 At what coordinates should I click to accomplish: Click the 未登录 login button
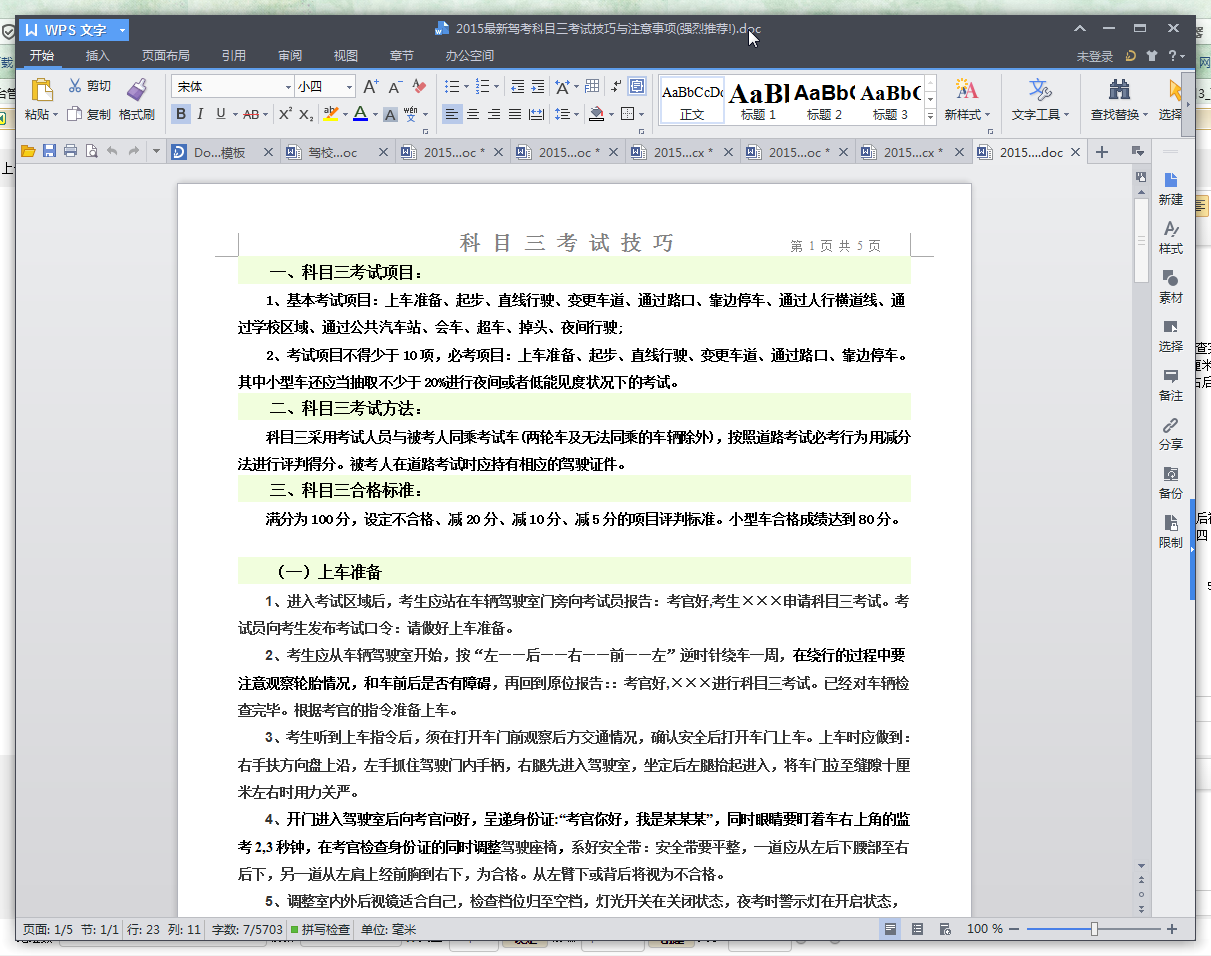1094,57
